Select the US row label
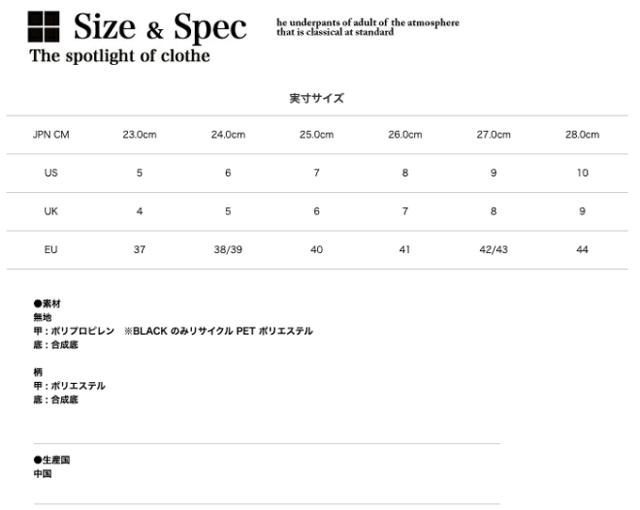 [x=51, y=173]
